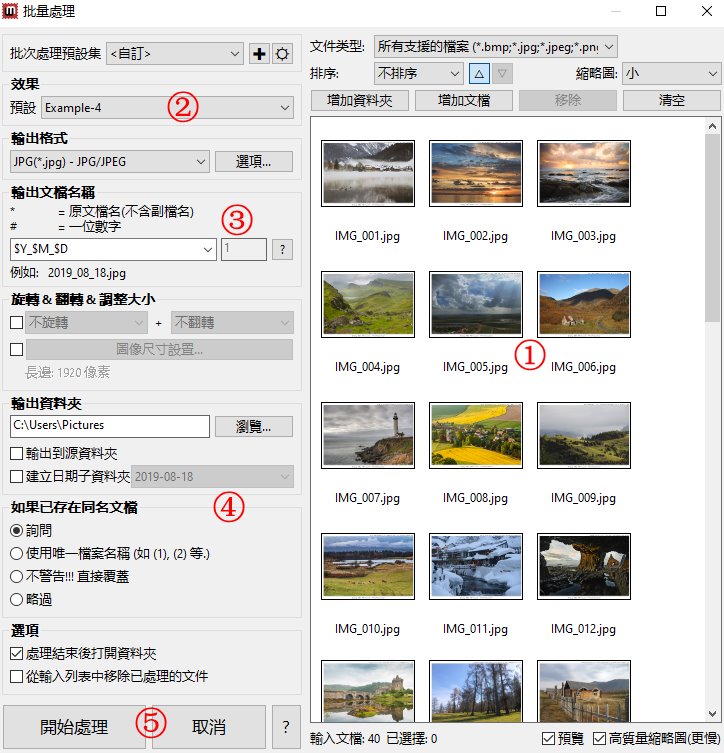
Task: Open 效果 預設 Example-4 dropdown
Action: click(x=166, y=105)
